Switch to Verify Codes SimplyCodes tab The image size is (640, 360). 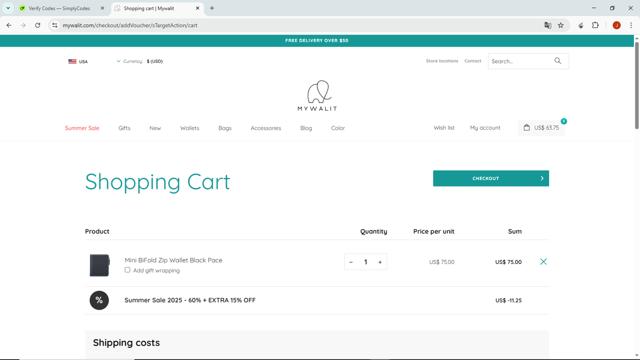59,8
